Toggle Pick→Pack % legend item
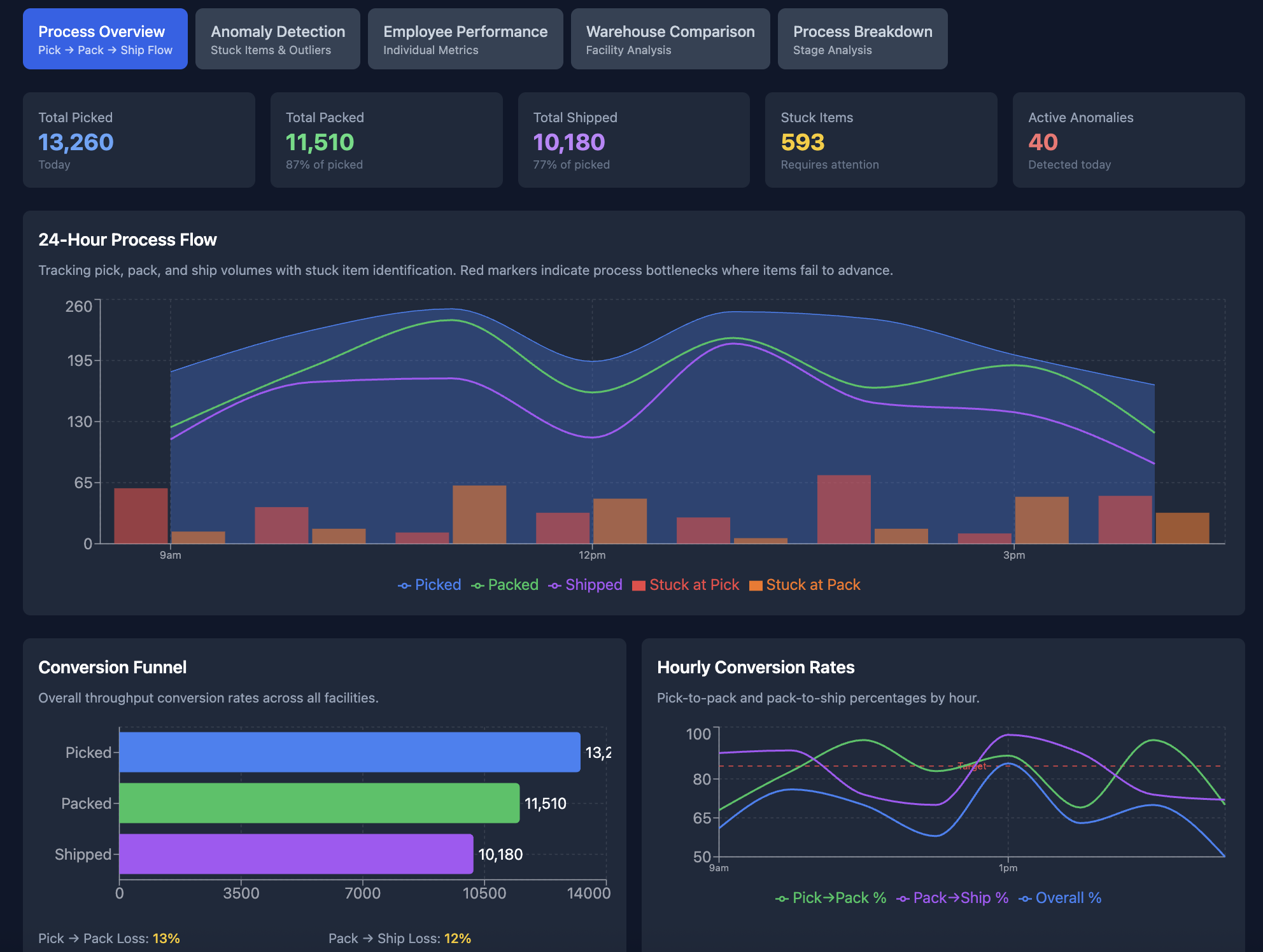 [831, 898]
